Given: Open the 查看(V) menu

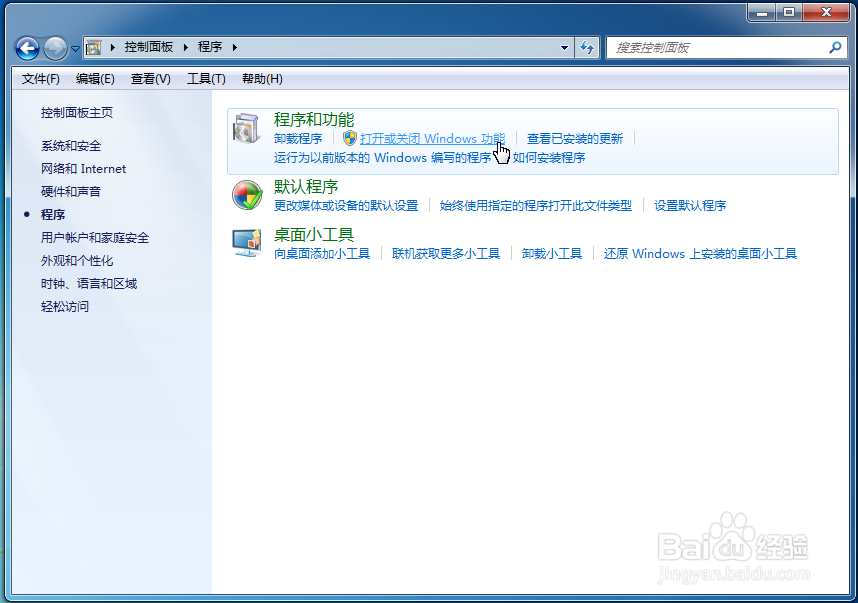Looking at the screenshot, I should [150, 79].
